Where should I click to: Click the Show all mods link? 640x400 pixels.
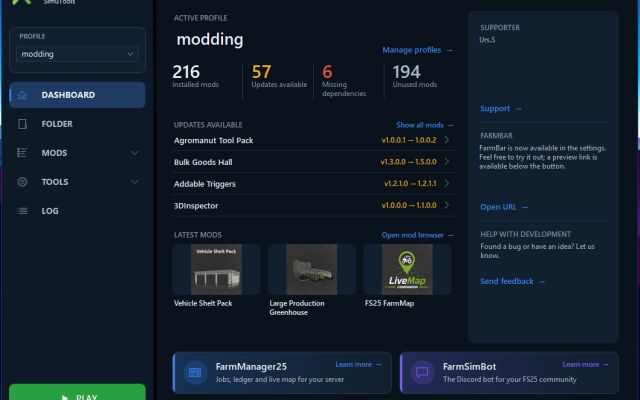(424, 125)
